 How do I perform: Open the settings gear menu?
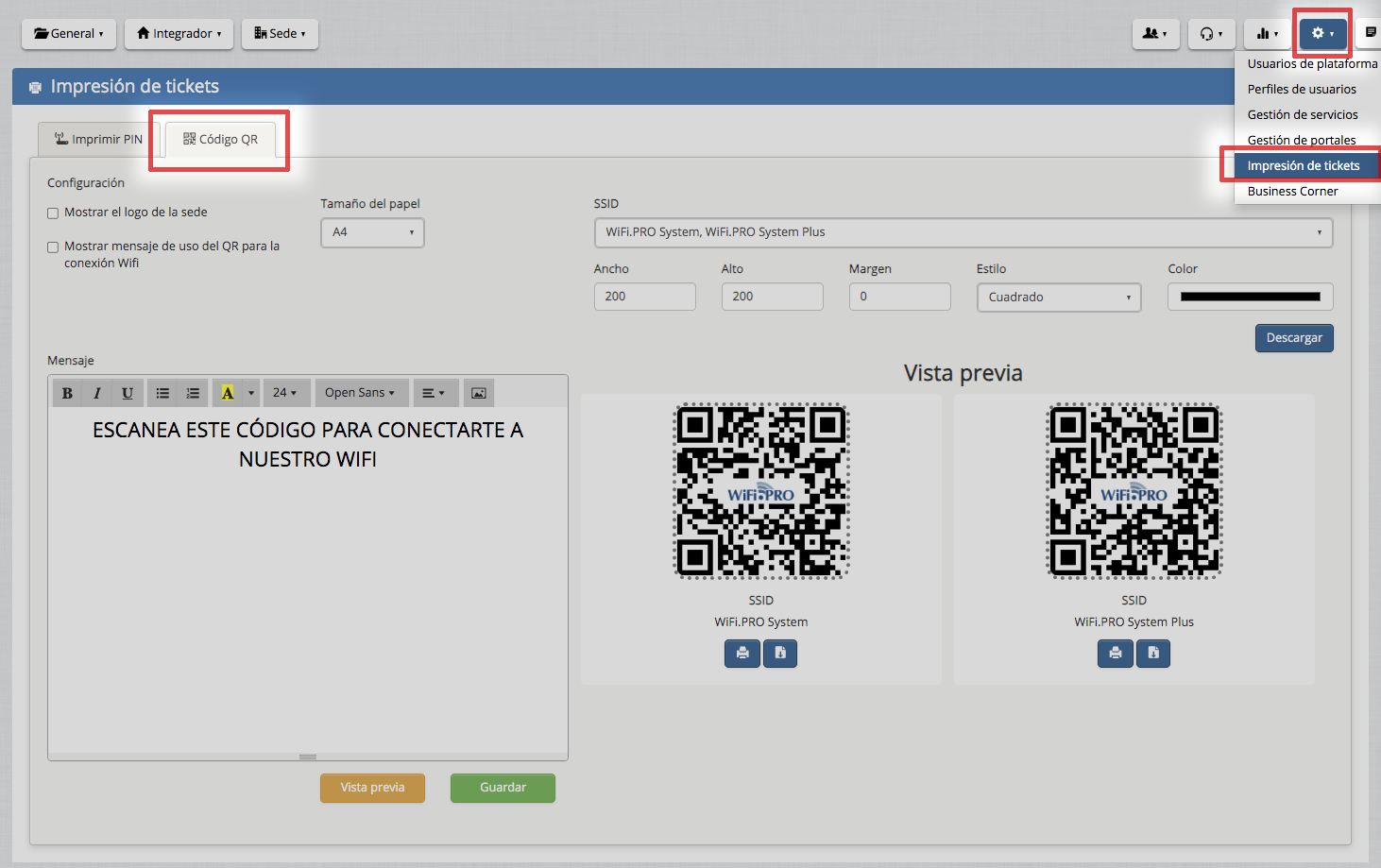pyautogui.click(x=1322, y=33)
